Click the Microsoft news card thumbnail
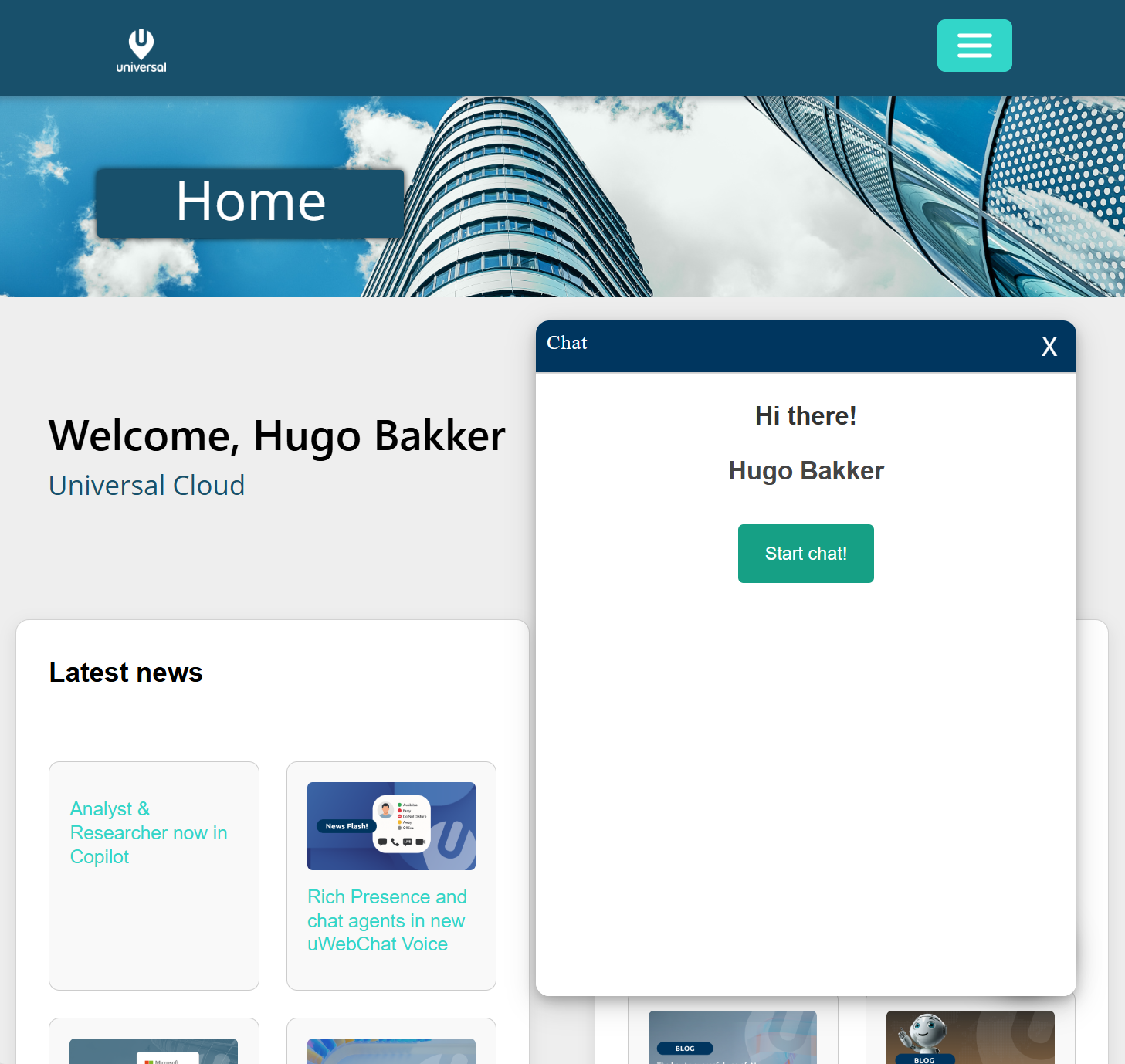 coord(153,1052)
